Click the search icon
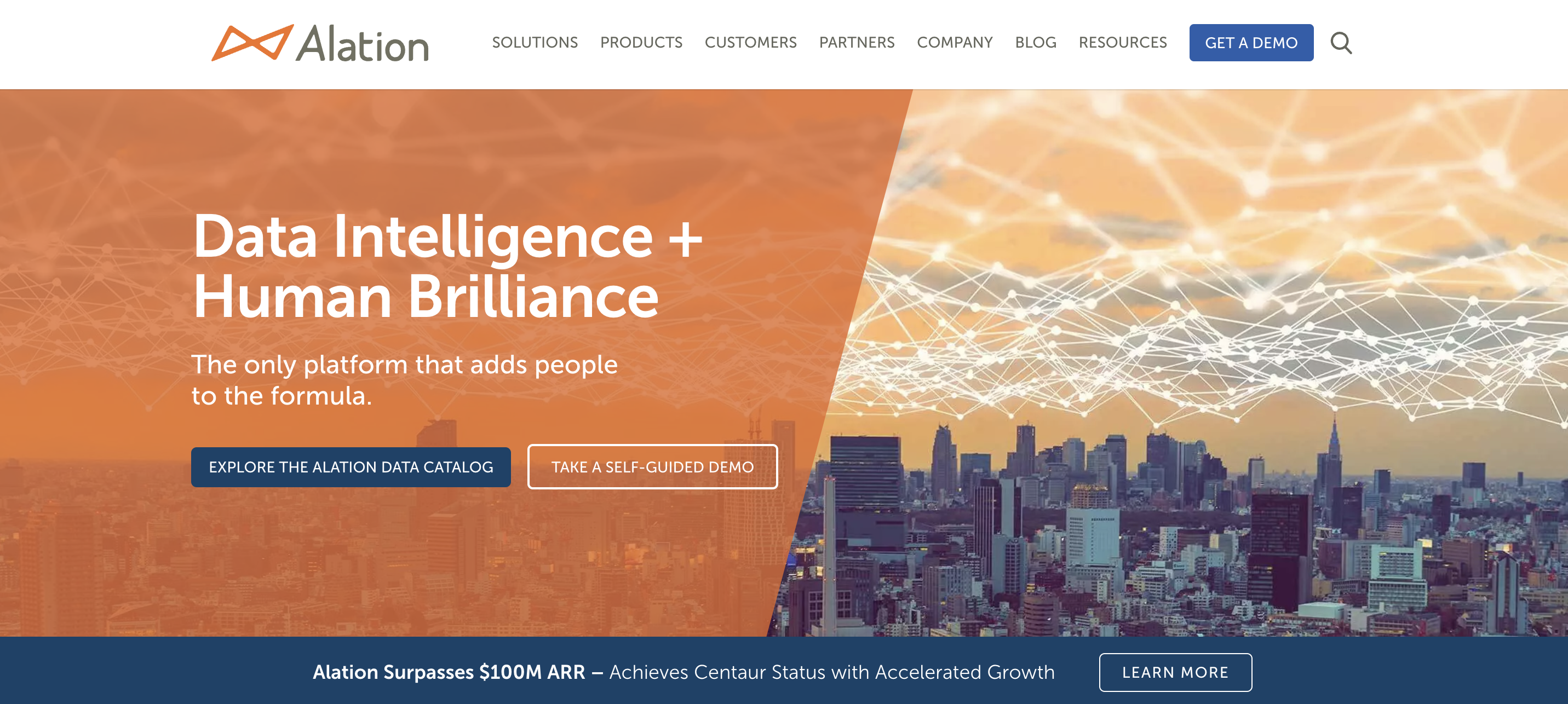 [1341, 42]
